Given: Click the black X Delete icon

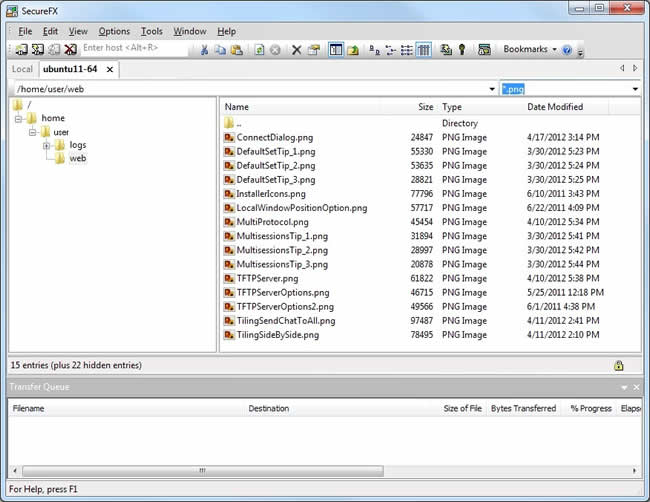Looking at the screenshot, I should (x=296, y=50).
